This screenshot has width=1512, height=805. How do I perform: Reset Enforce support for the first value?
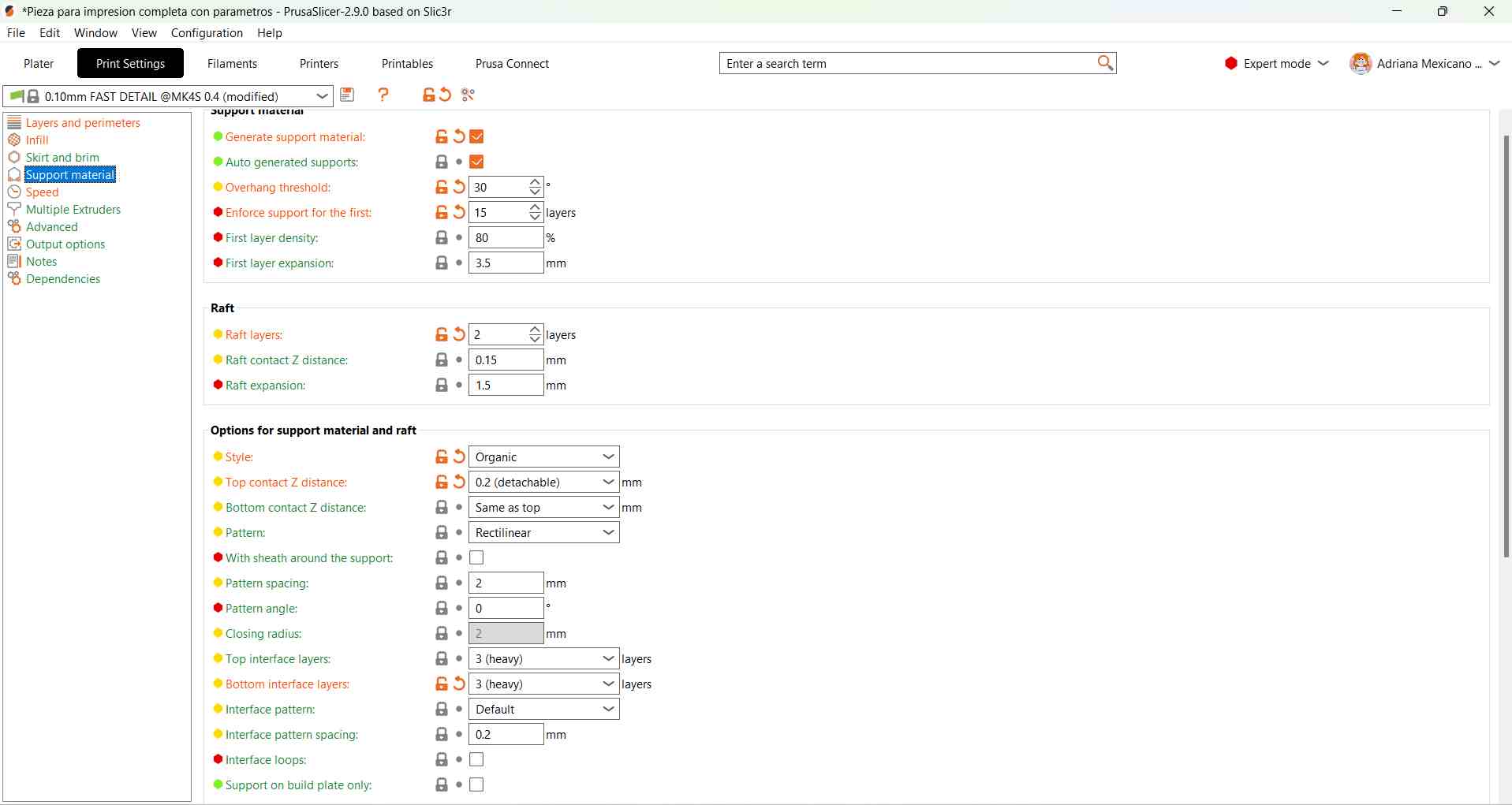[x=460, y=213]
